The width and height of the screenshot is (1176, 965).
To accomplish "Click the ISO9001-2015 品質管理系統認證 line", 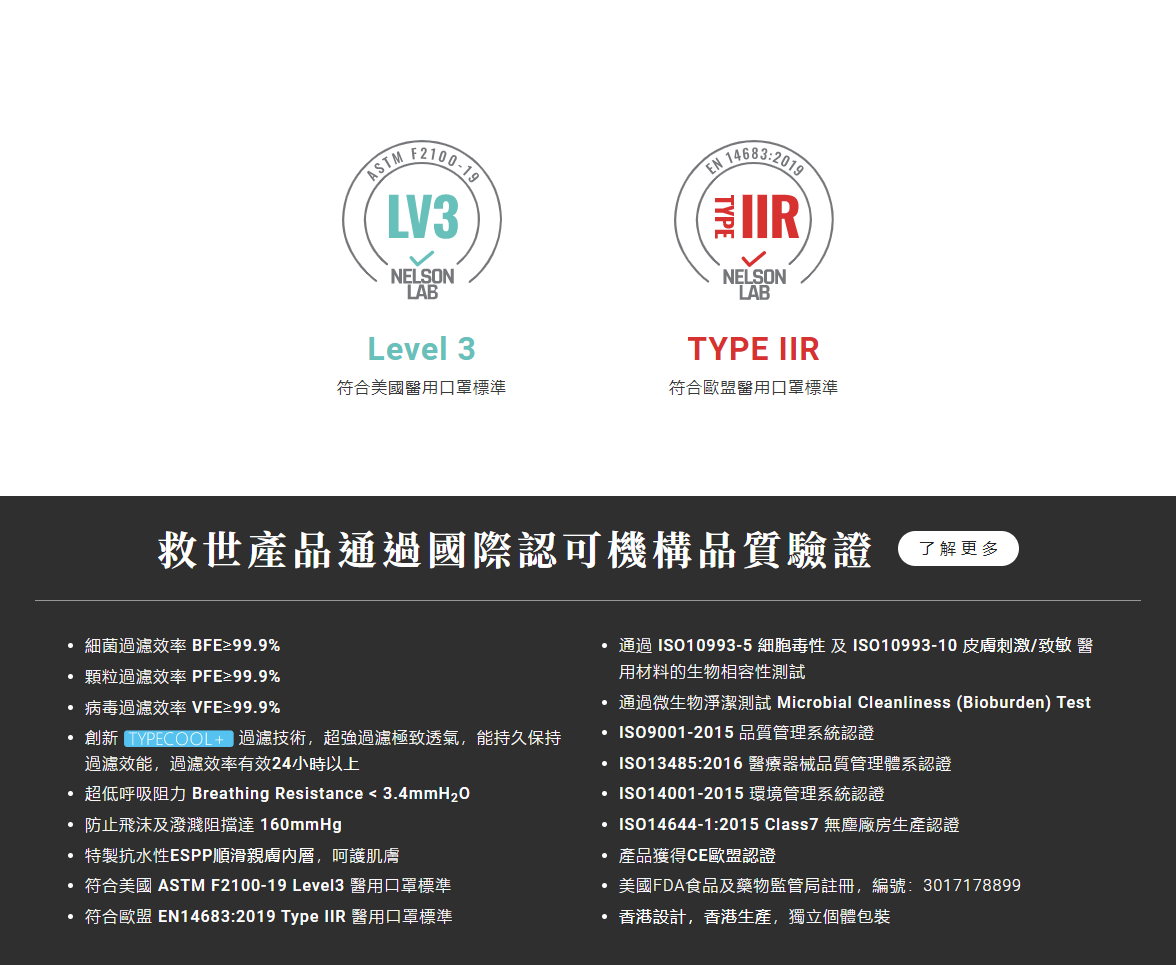I will pyautogui.click(x=746, y=733).
